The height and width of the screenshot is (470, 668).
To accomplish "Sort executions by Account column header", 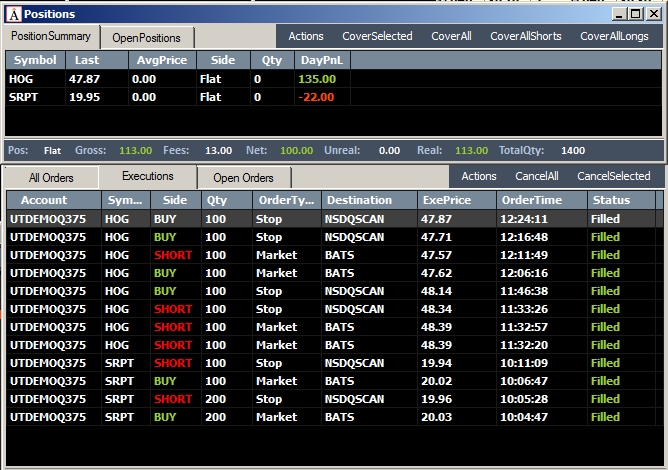I will pos(54,200).
